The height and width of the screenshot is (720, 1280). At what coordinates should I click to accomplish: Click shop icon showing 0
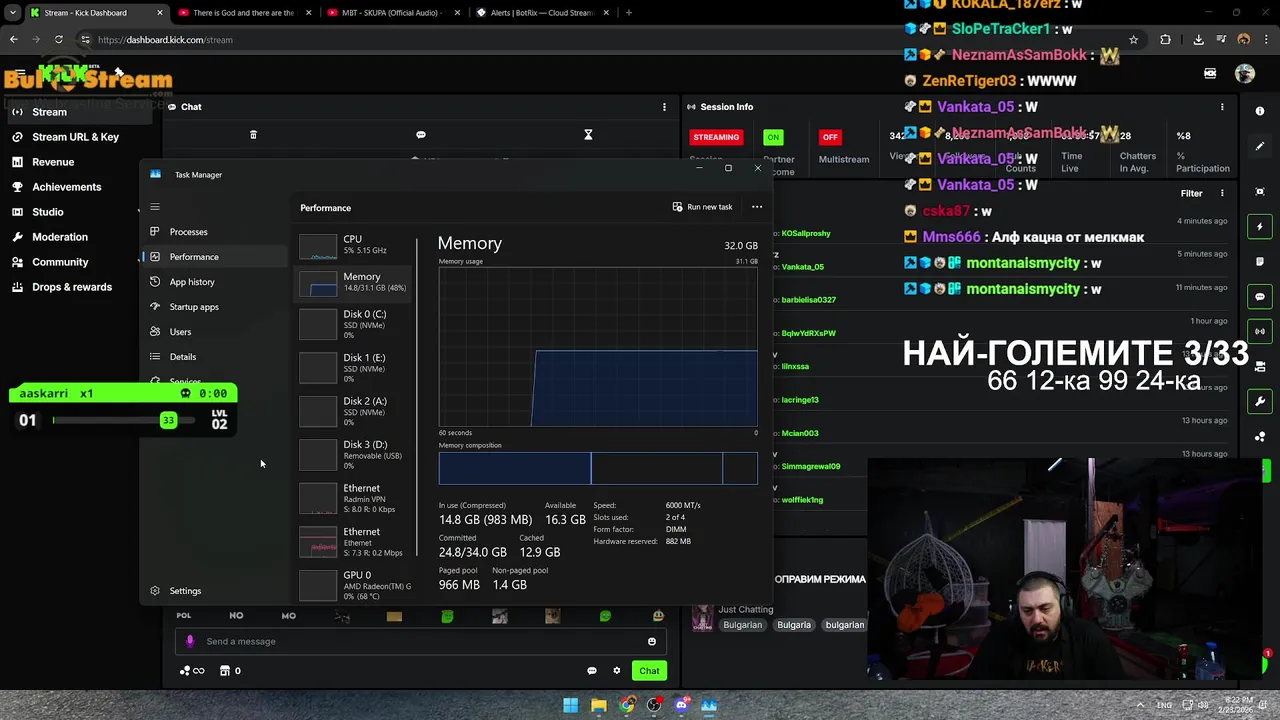(x=230, y=671)
